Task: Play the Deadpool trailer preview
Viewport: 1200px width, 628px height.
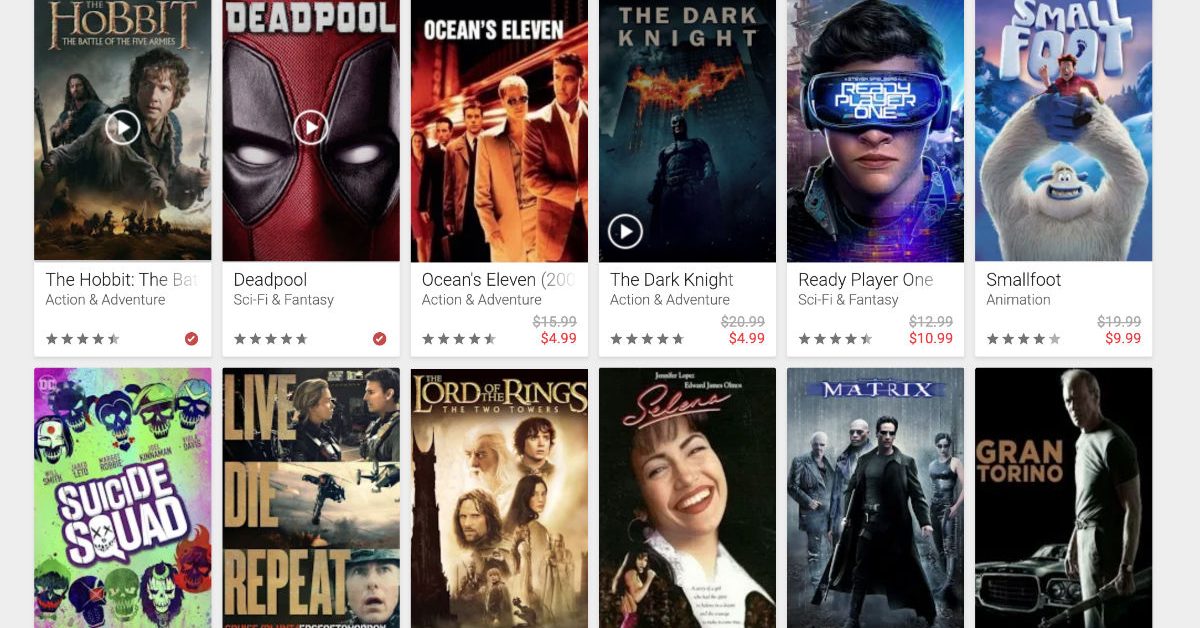Action: click(x=311, y=128)
